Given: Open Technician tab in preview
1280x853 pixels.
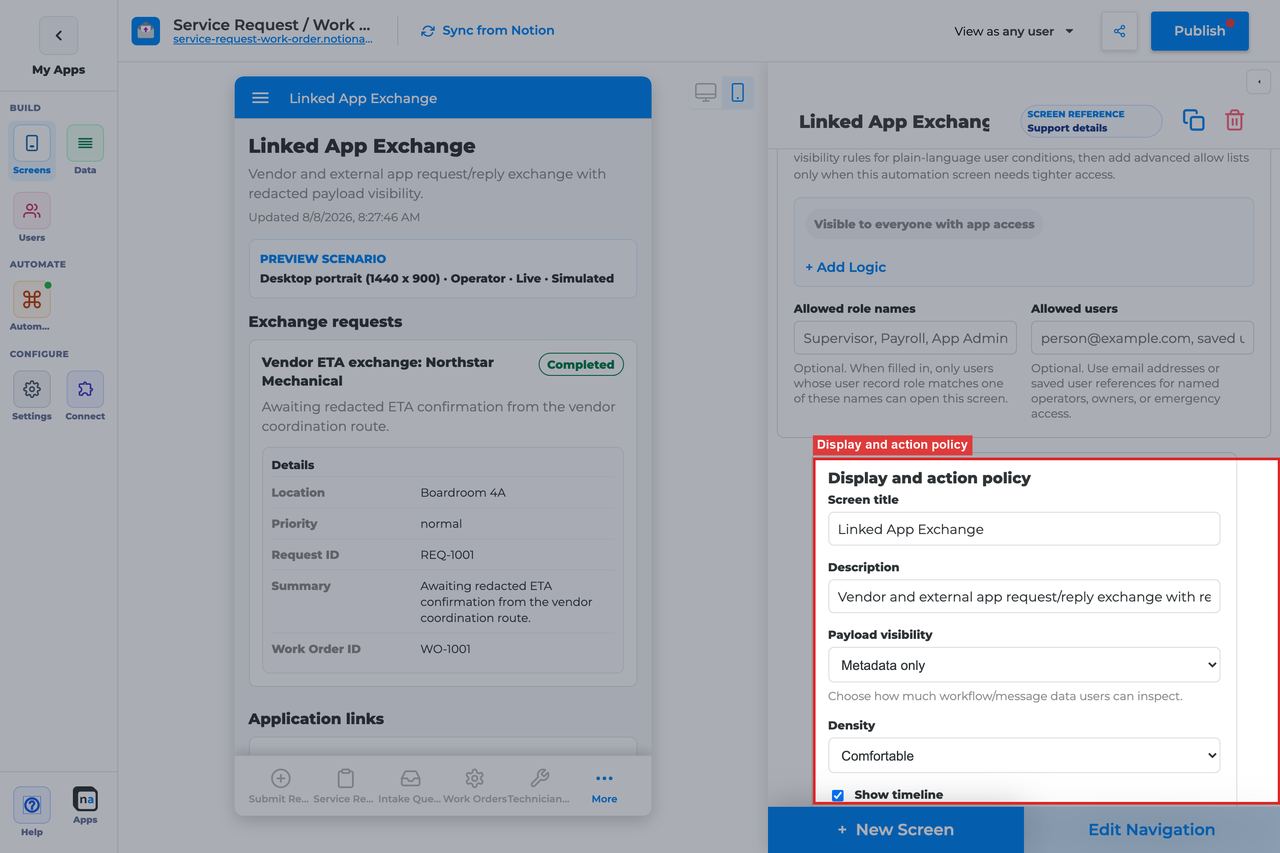Looking at the screenshot, I should pyautogui.click(x=539, y=786).
